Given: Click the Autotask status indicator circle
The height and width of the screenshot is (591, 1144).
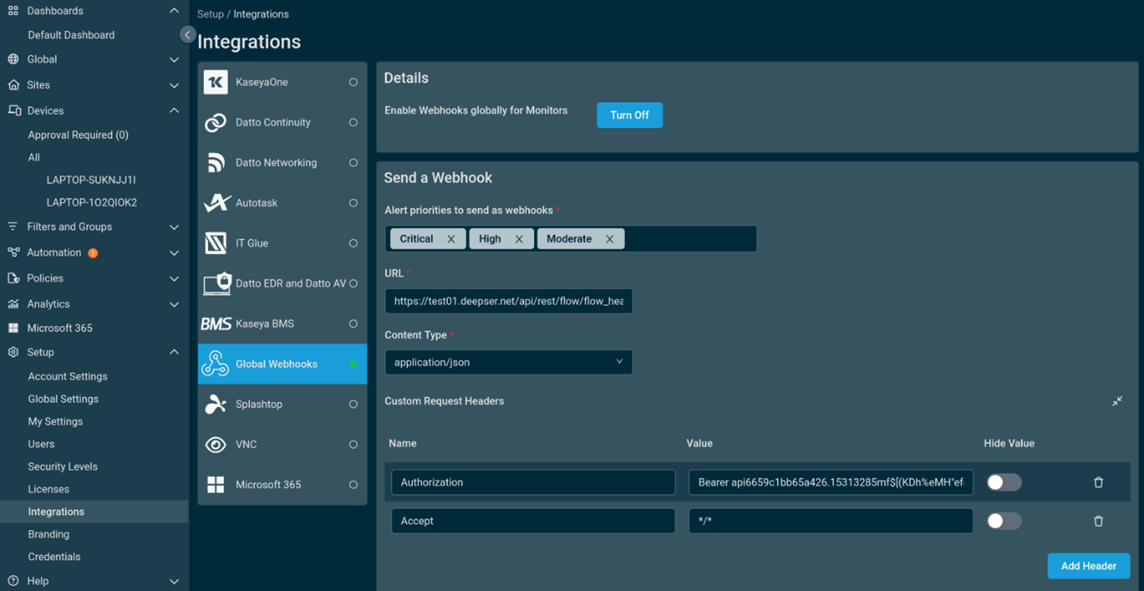Looking at the screenshot, I should coord(353,203).
